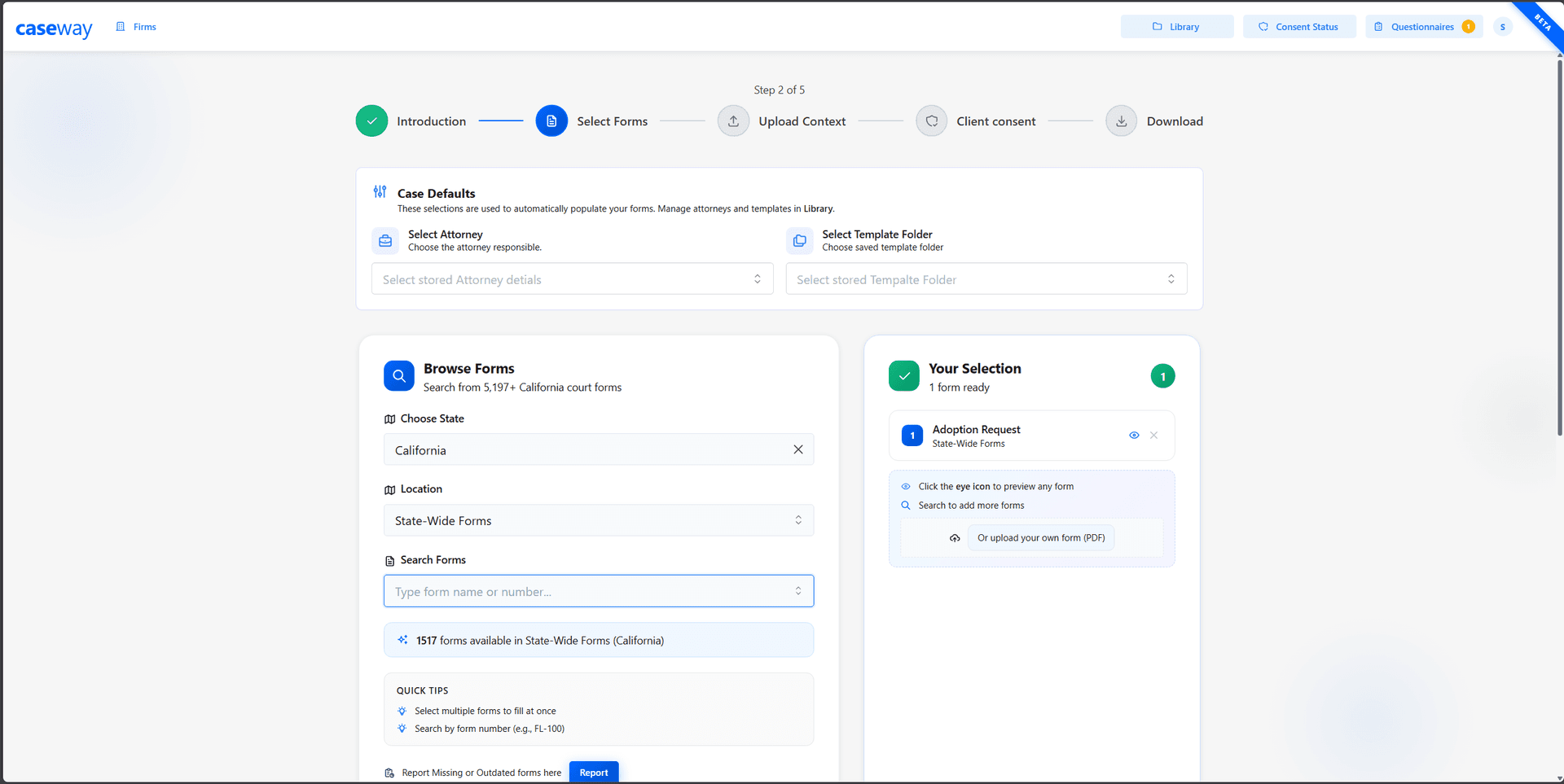
Task: Click the green Introduction step checkmark
Action: click(371, 121)
